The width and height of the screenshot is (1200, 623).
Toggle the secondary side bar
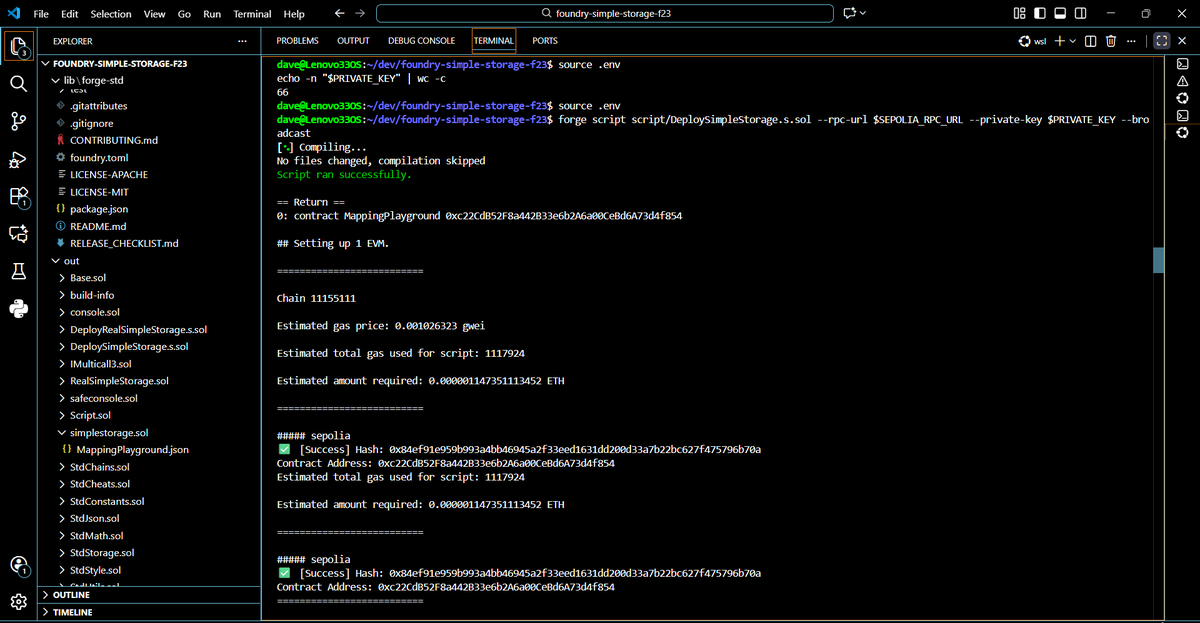pyautogui.click(x=1081, y=13)
